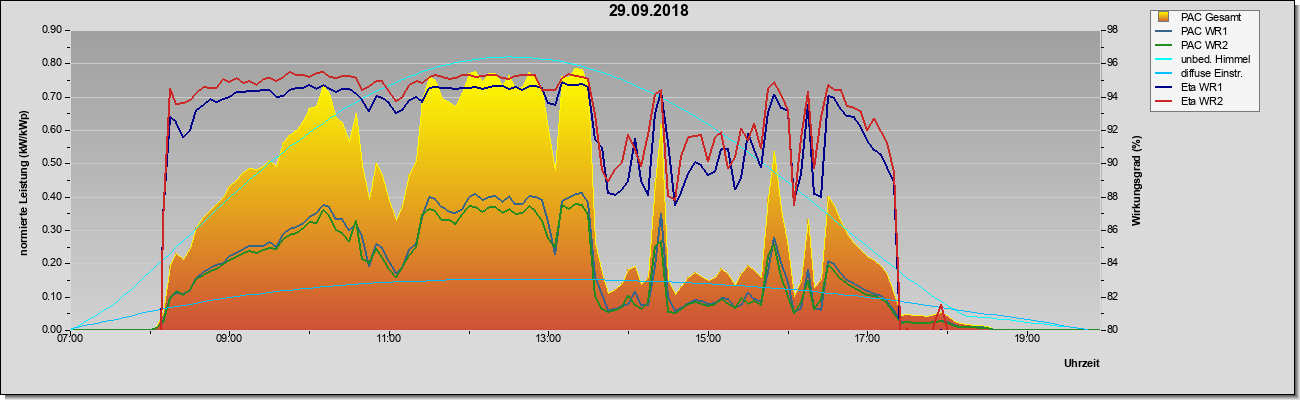
Task: Click the 0.90 left axis tick label
Action: click(x=52, y=29)
